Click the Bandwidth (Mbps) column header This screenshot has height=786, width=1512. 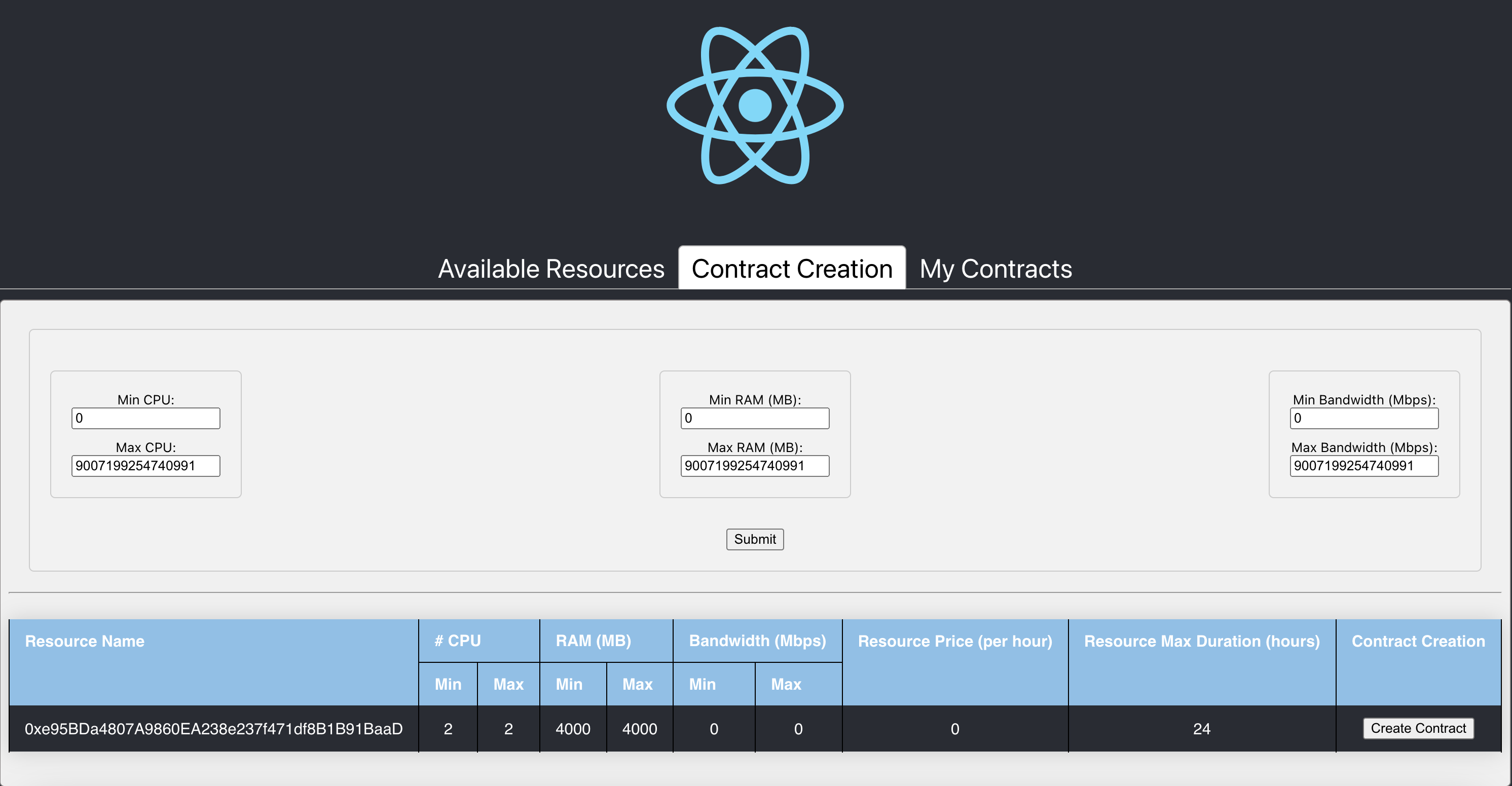[757, 641]
